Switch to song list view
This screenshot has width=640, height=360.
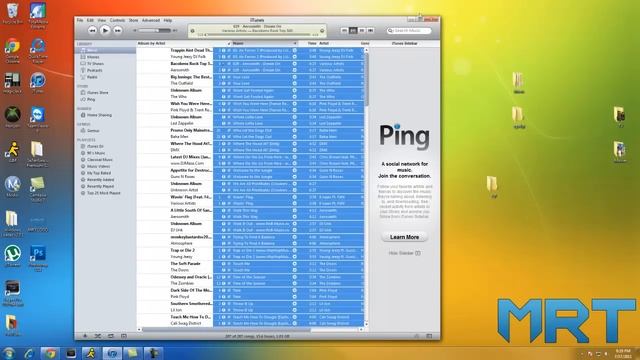coord(344,31)
